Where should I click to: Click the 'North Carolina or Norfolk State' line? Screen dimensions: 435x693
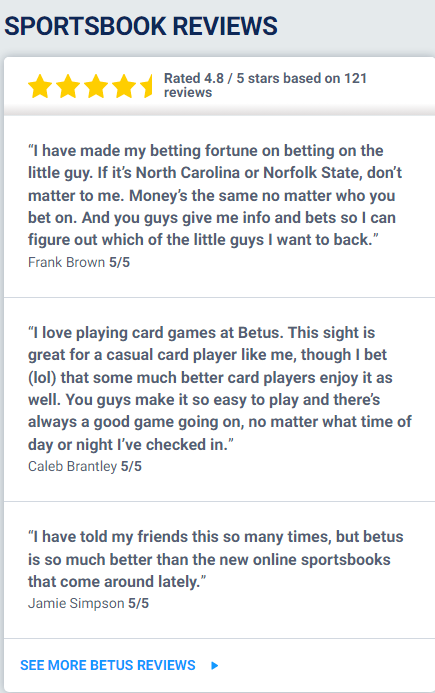click(215, 172)
